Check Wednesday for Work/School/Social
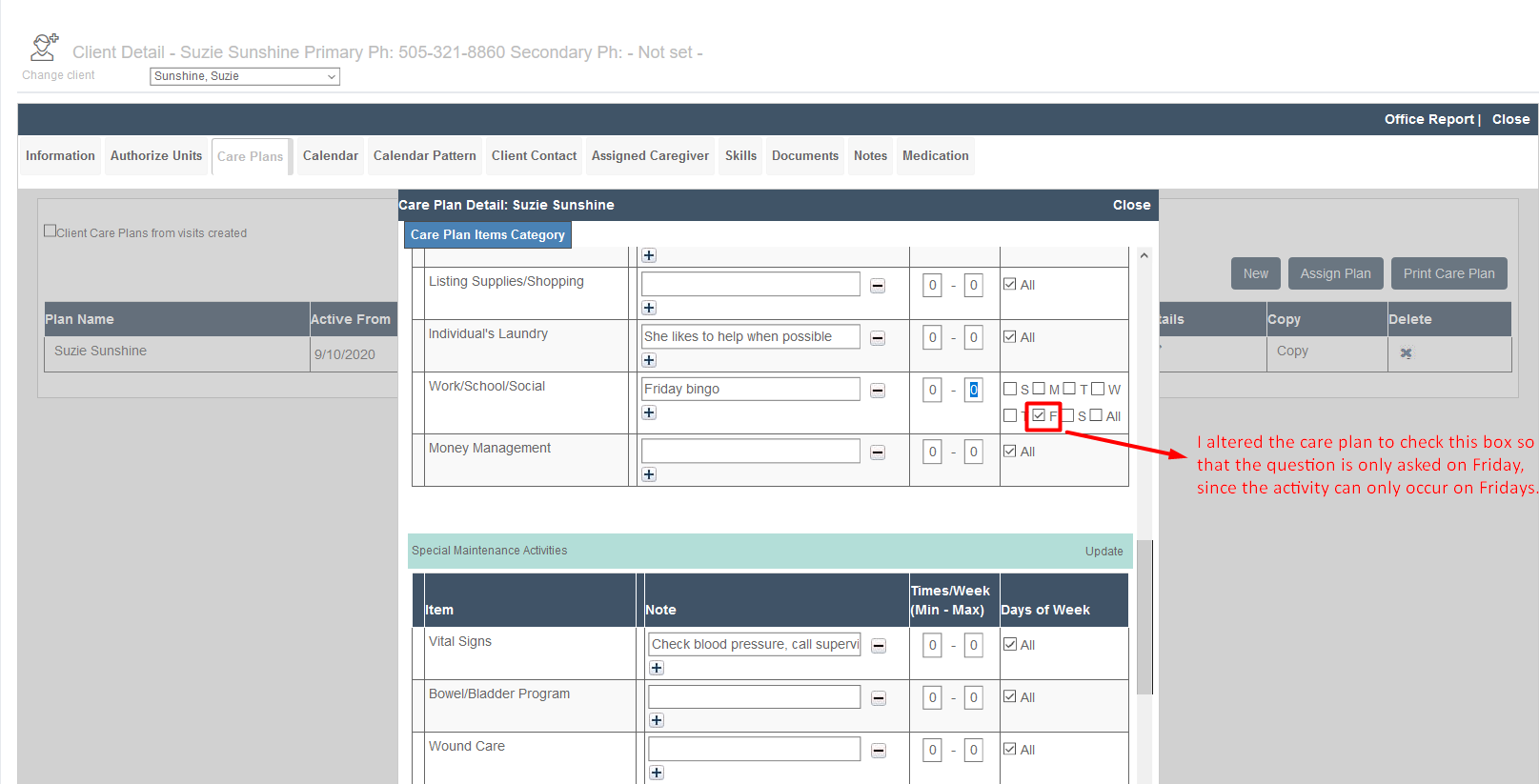Image resolution: width=1539 pixels, height=784 pixels. pyautogui.click(x=1098, y=389)
